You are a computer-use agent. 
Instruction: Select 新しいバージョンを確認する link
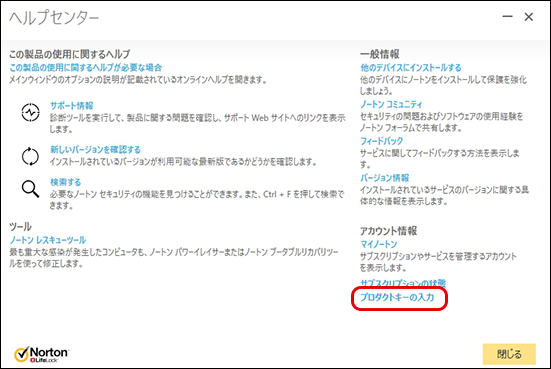(95, 149)
